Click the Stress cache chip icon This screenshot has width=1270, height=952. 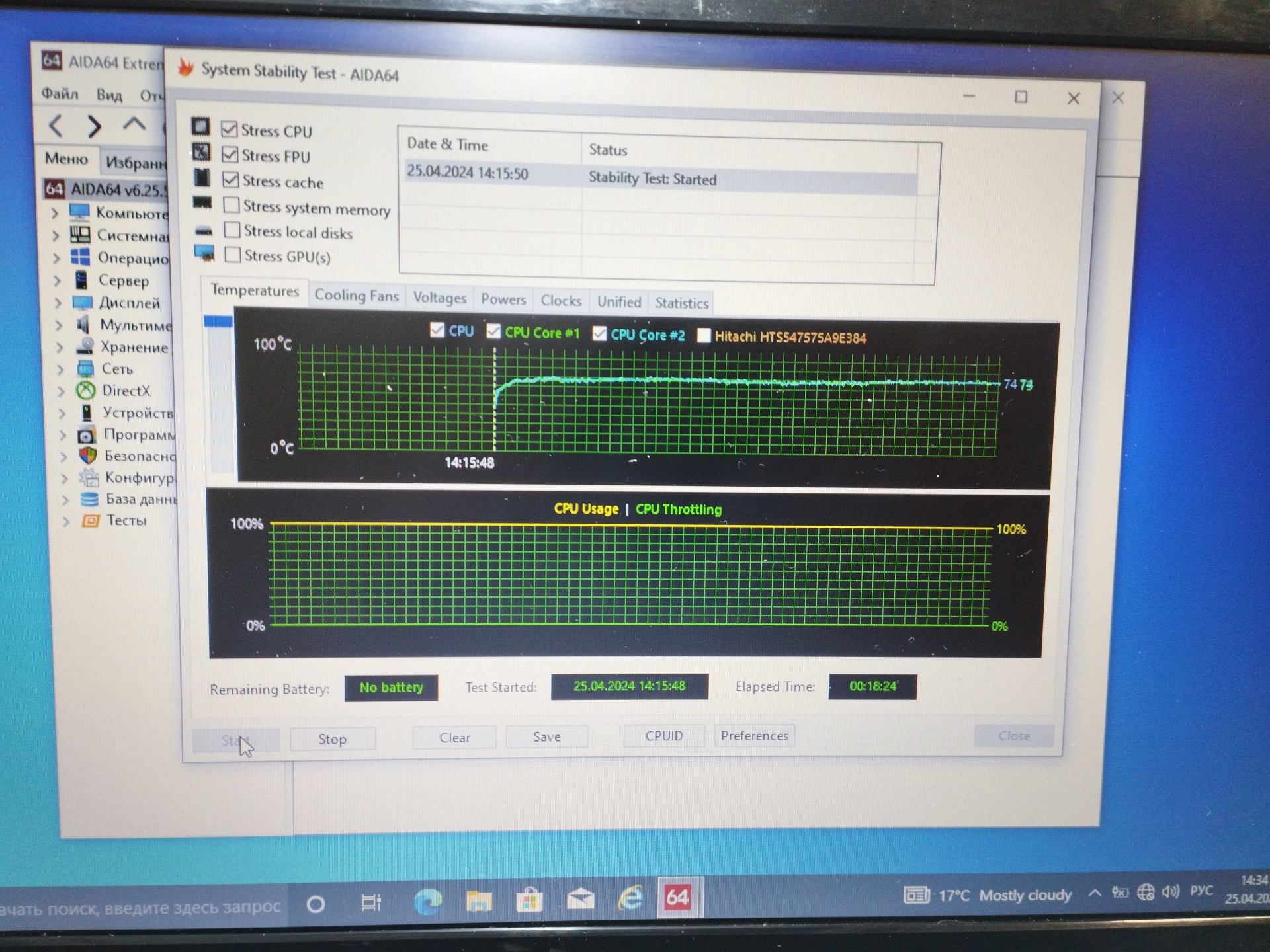coord(202,177)
